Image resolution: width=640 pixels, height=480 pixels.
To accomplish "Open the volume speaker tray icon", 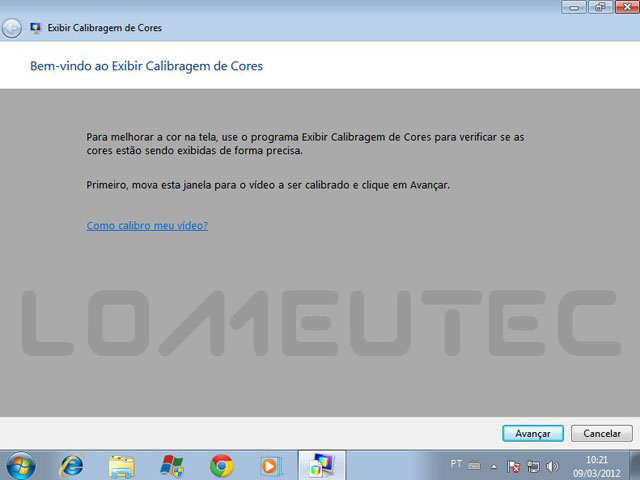I will pos(552,466).
